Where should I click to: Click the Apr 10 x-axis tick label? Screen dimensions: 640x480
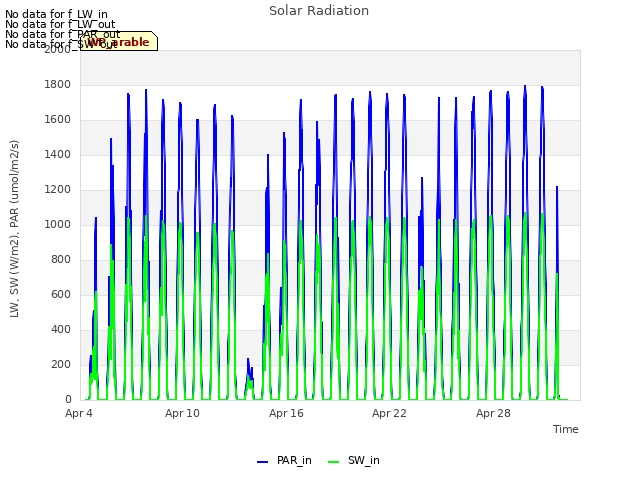point(182,413)
